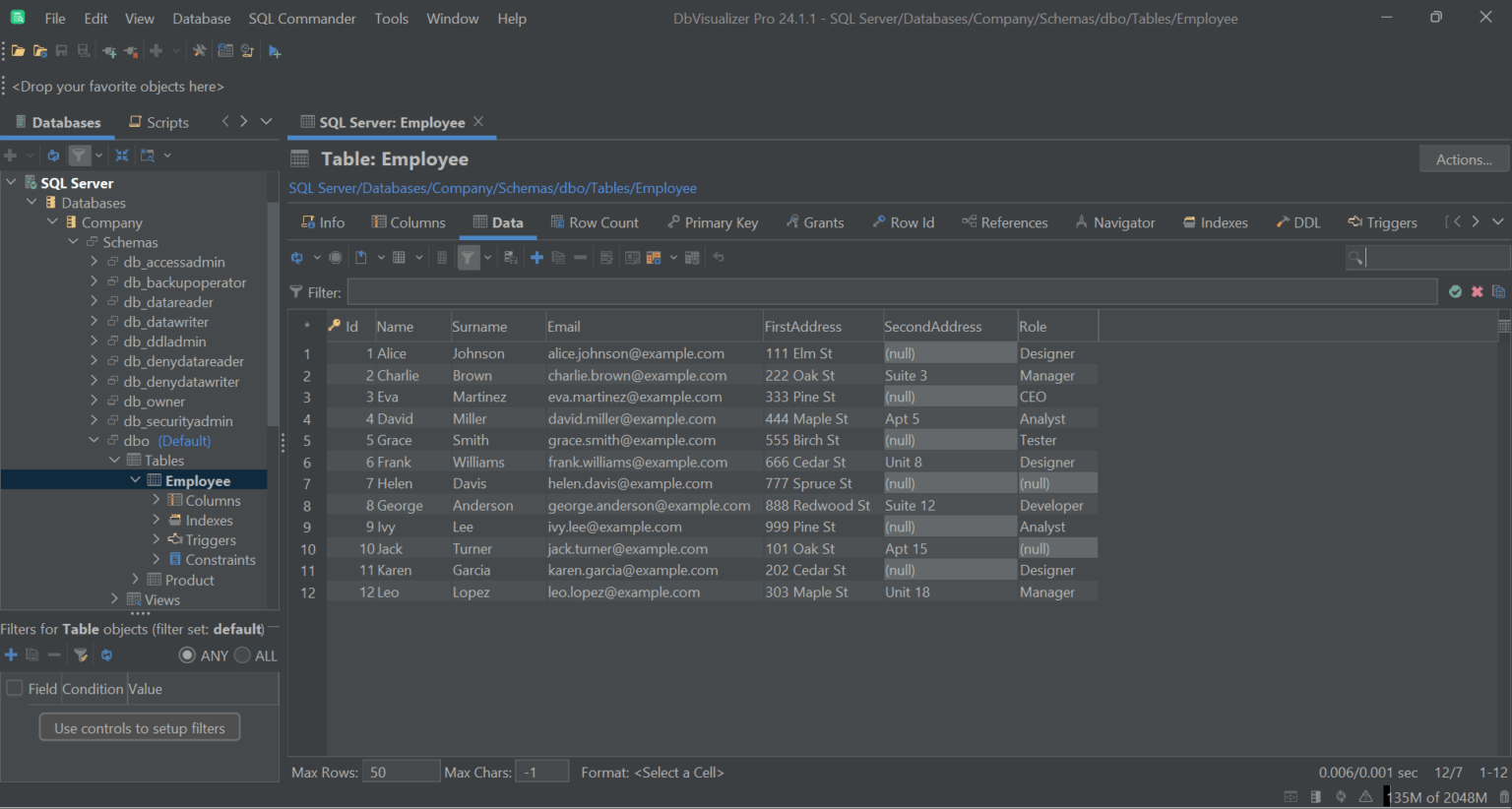Toggle the filter funnel in the Data toolbar
The image size is (1512, 809).
pos(469,257)
